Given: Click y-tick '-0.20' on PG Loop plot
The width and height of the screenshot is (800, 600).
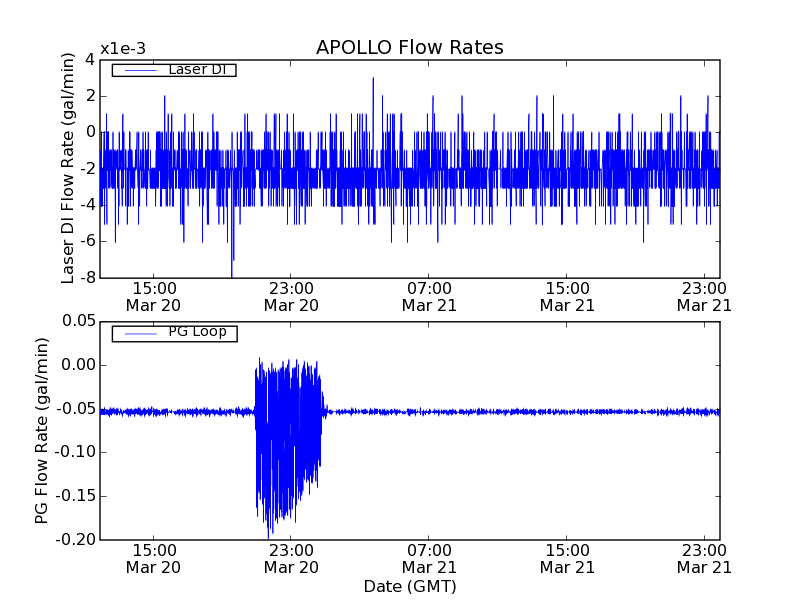Looking at the screenshot, I should tap(76, 539).
